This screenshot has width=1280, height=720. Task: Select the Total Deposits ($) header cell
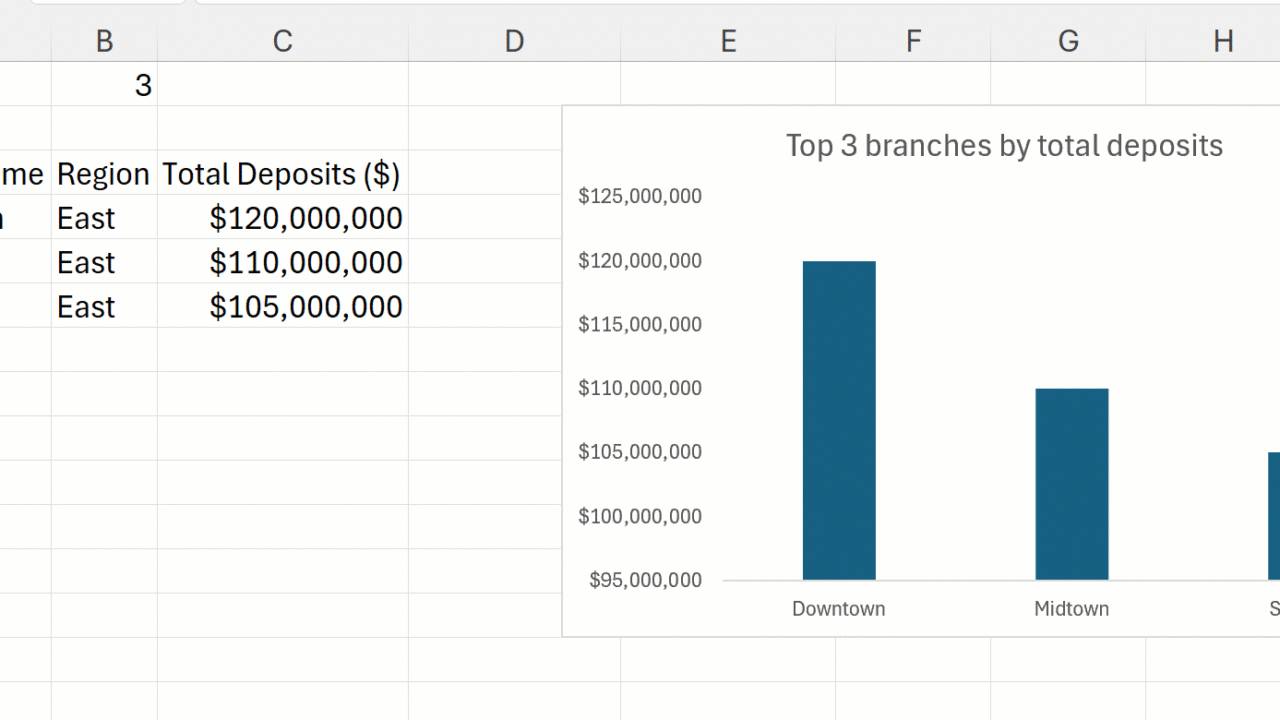(282, 174)
